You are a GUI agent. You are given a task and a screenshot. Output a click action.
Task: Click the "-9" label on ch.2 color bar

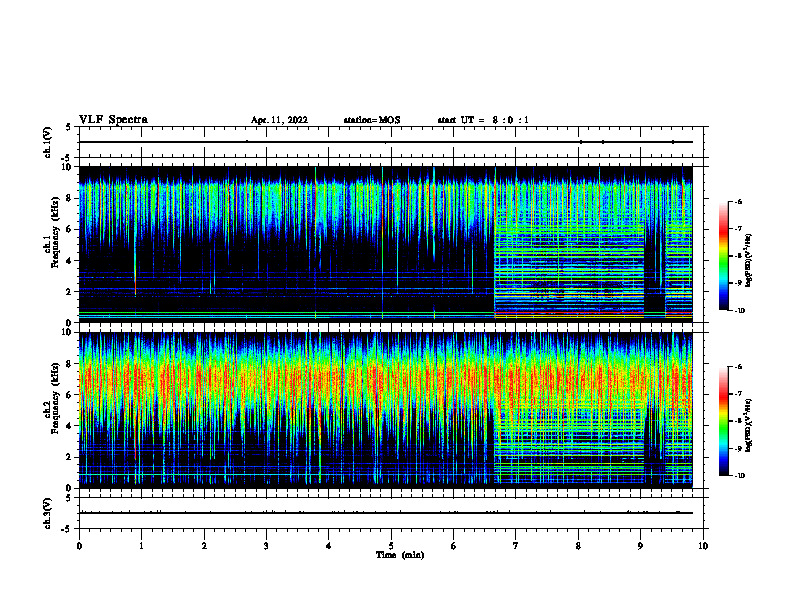(x=738, y=448)
